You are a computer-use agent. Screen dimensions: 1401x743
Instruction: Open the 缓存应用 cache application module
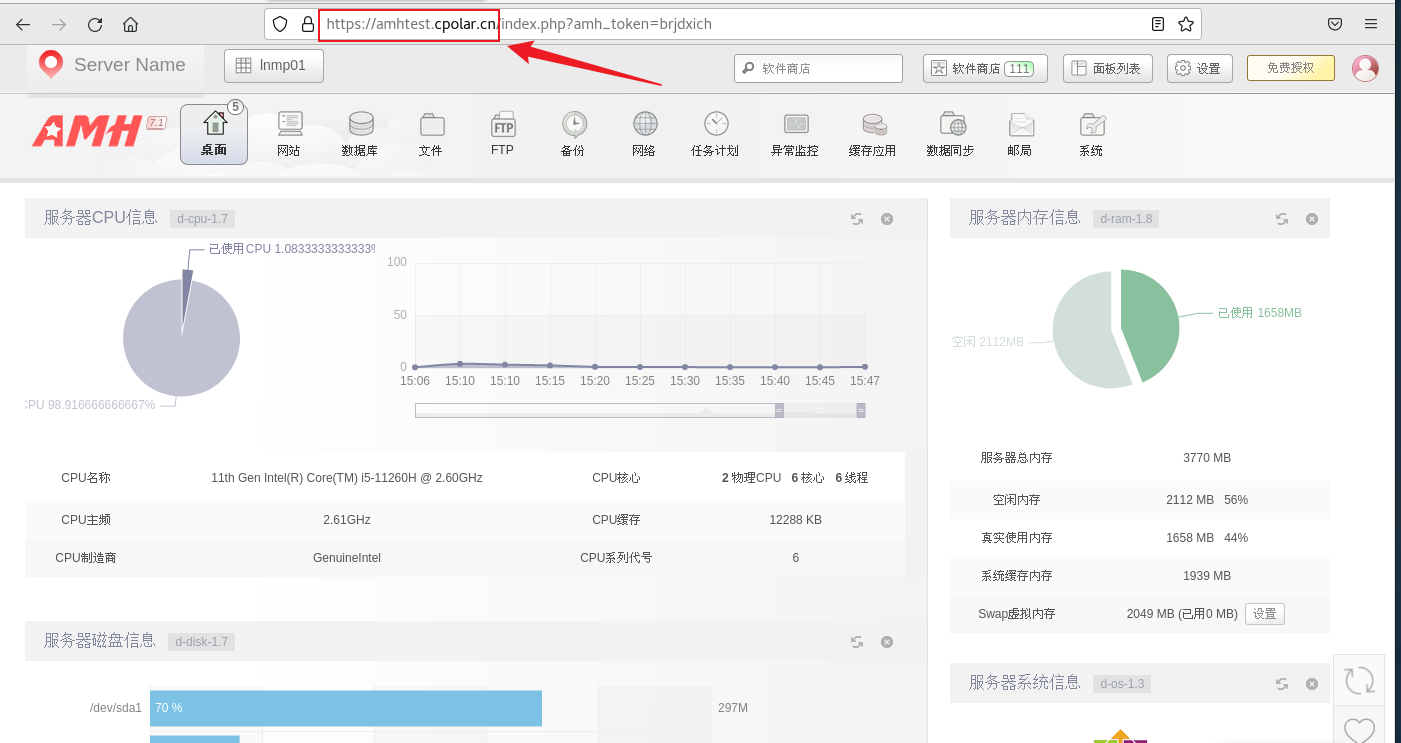(x=873, y=134)
